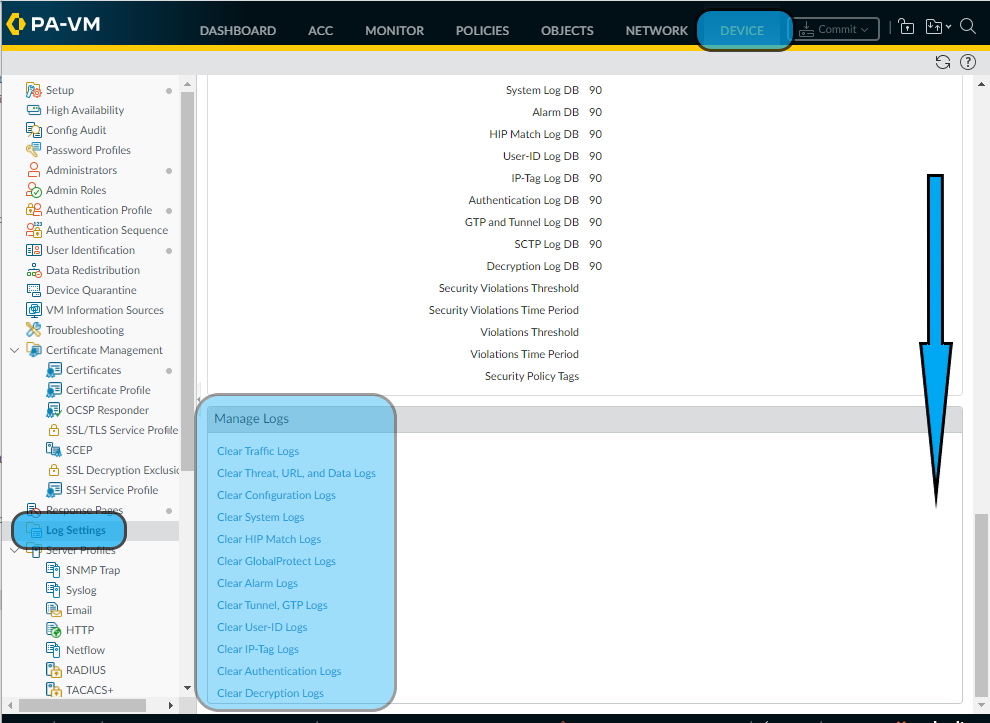Click the search magnifier icon
This screenshot has width=990, height=723.
click(x=968, y=27)
